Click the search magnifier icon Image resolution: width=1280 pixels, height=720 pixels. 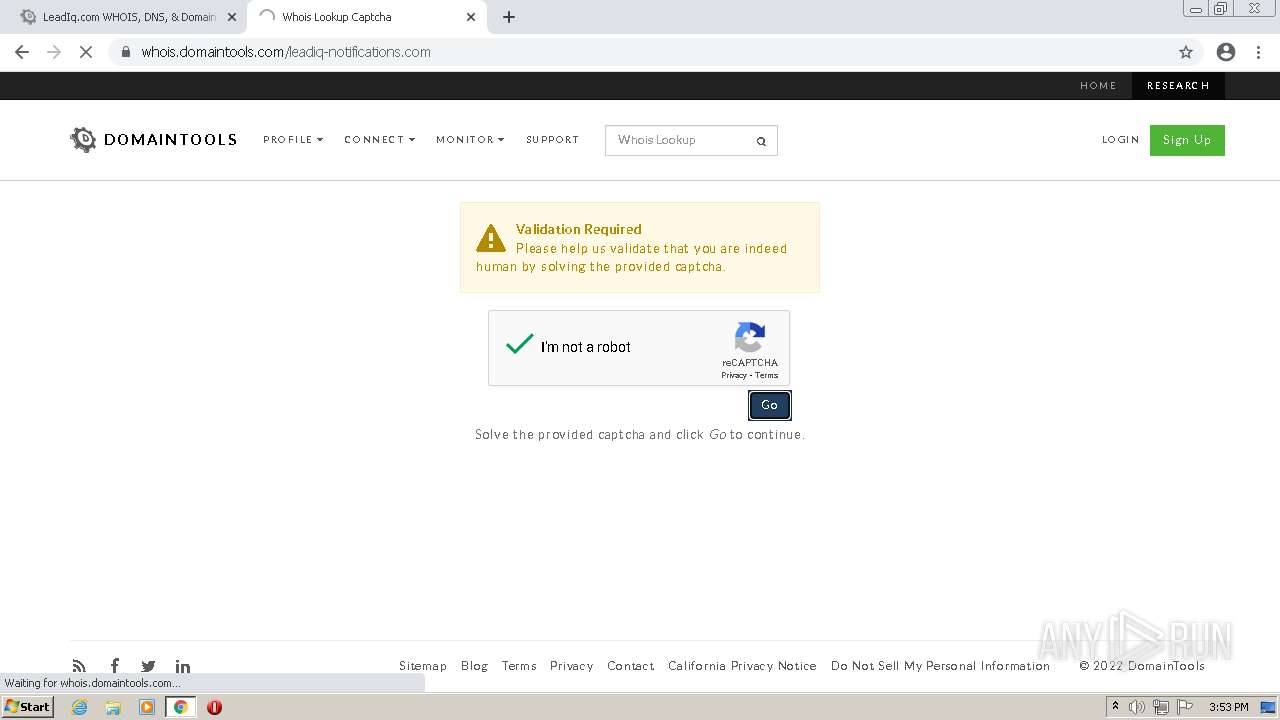761,141
